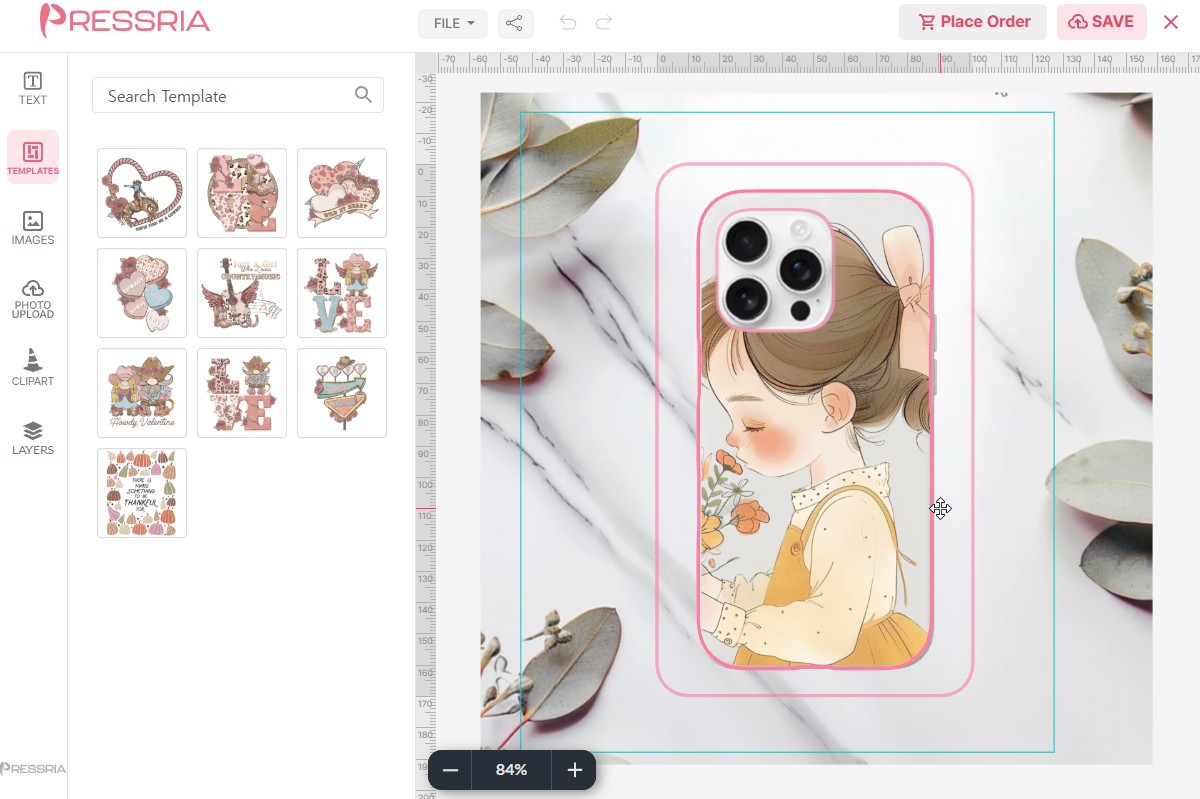Open the Layers panel
The height and width of the screenshot is (799, 1200).
pyautogui.click(x=33, y=438)
